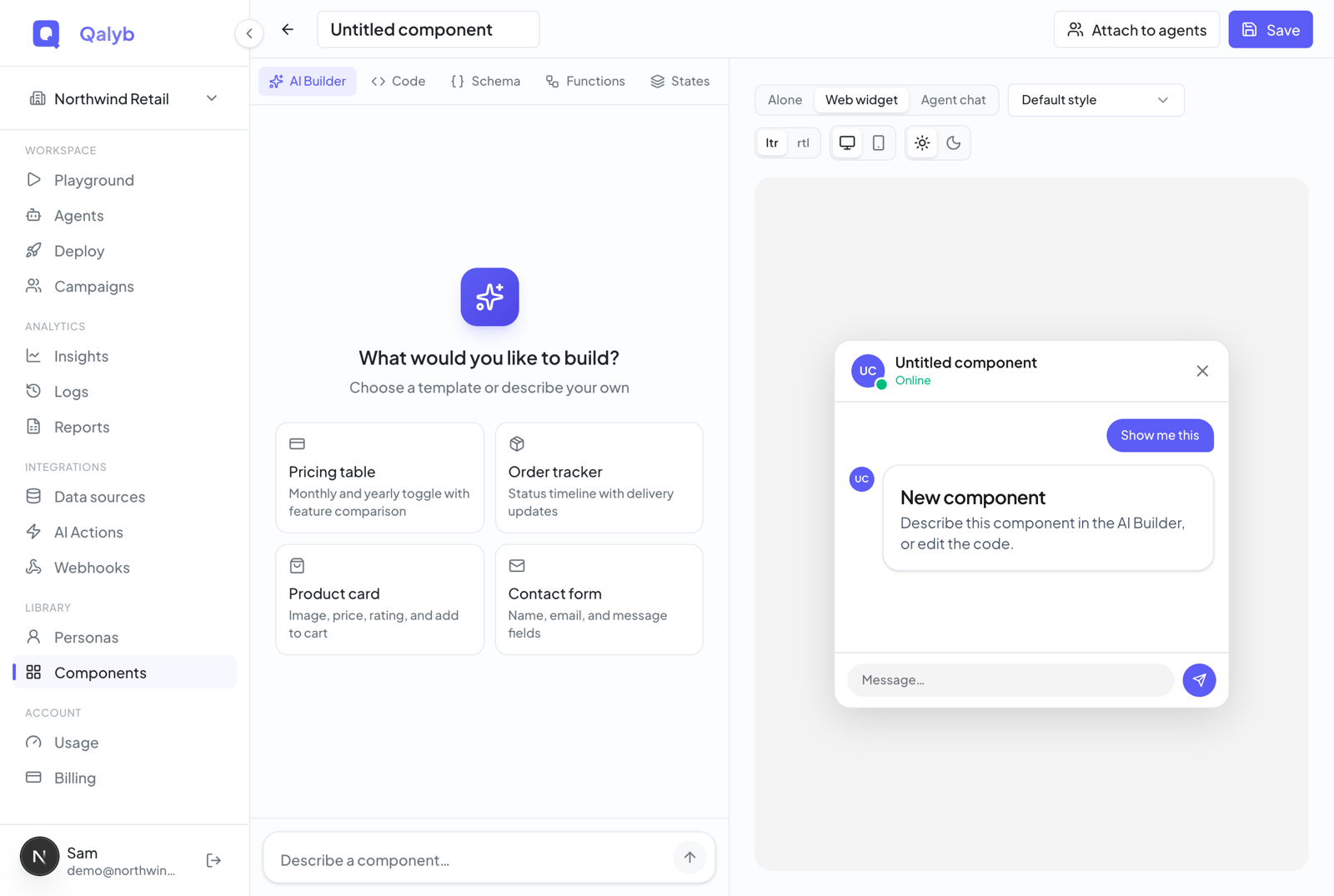Choose the Order tracker template
The height and width of the screenshot is (896, 1334).
coord(599,478)
